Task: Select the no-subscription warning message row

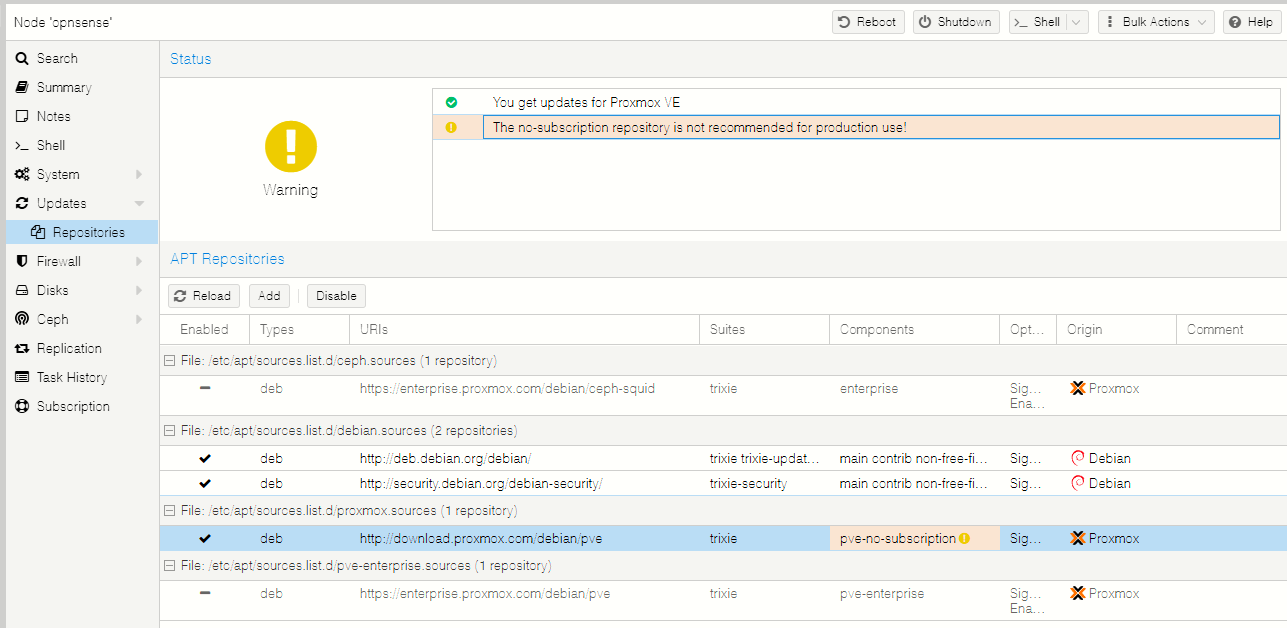Action: pyautogui.click(x=856, y=127)
